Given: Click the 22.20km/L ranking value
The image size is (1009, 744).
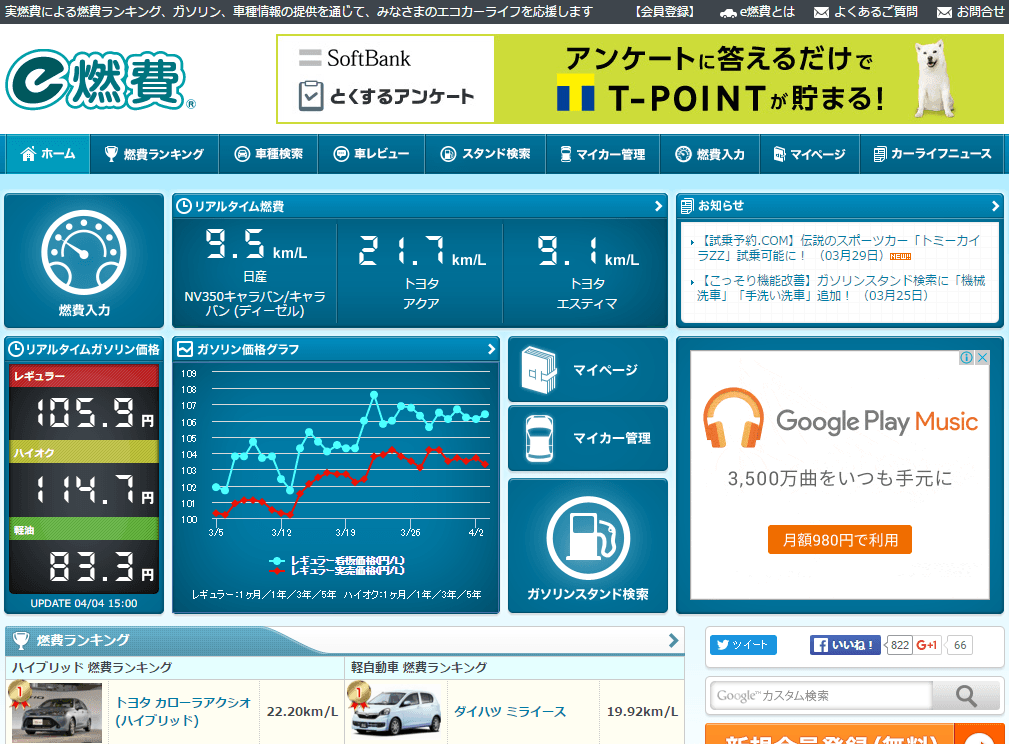Looking at the screenshot, I should pos(302,711).
